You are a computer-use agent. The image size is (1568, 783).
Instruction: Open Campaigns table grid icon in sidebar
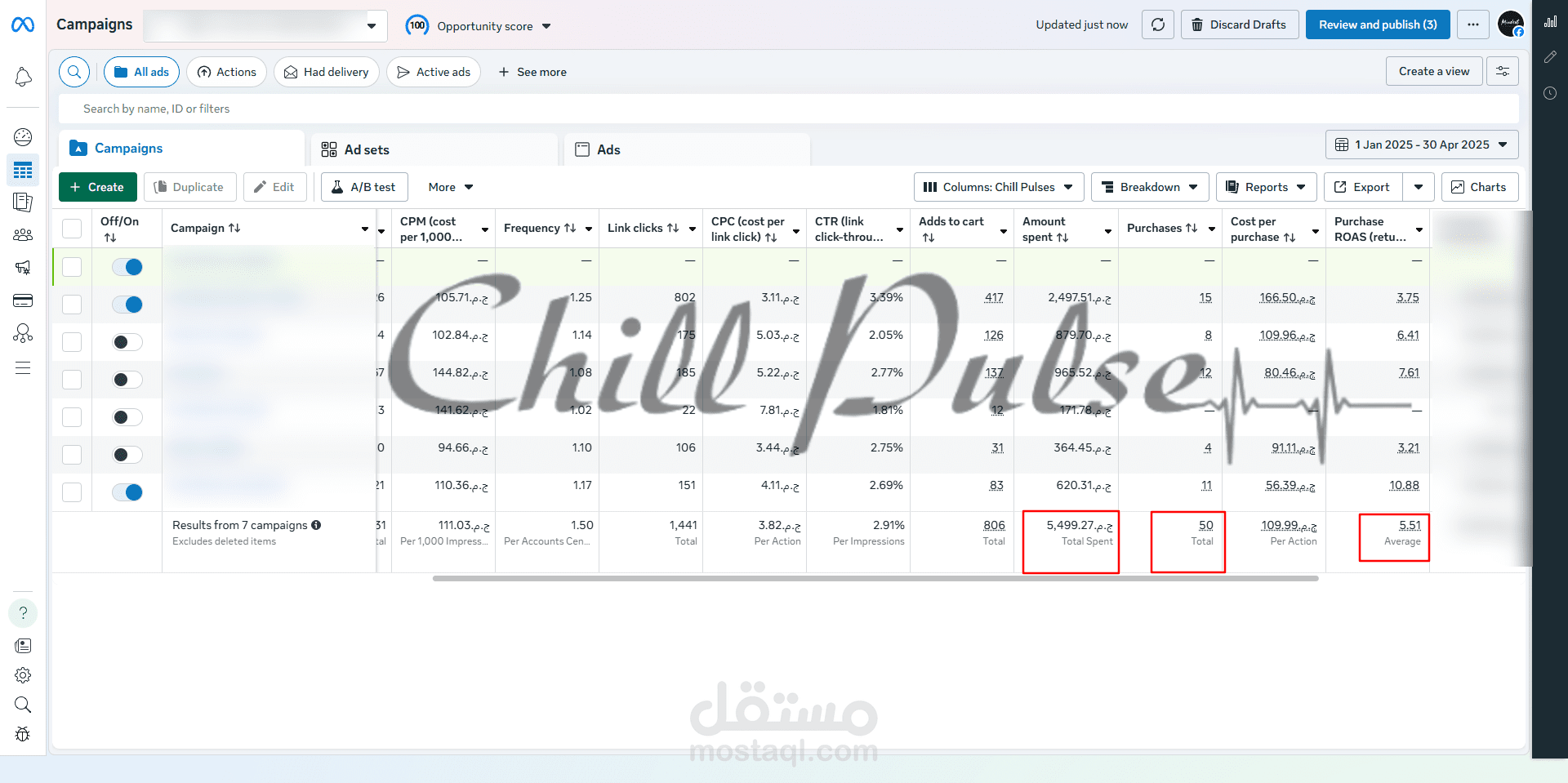pos(23,170)
